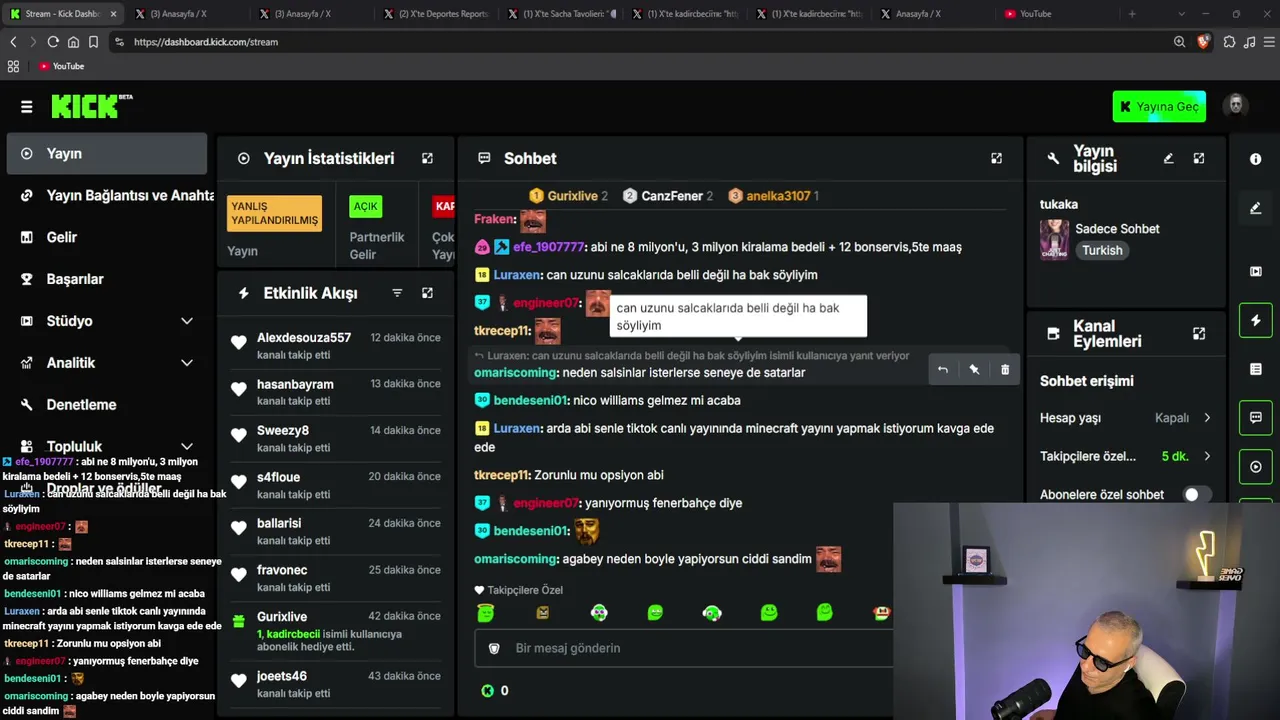Click the 5 dk. follower-only value

tap(1175, 456)
